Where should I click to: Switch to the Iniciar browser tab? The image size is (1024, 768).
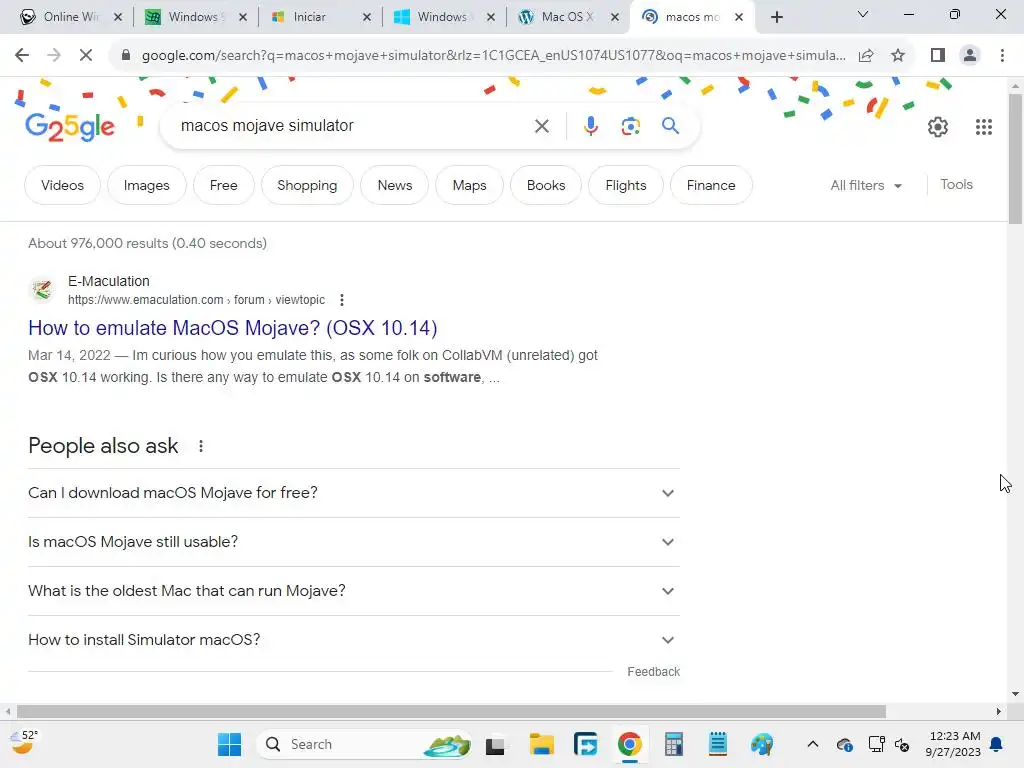(320, 17)
